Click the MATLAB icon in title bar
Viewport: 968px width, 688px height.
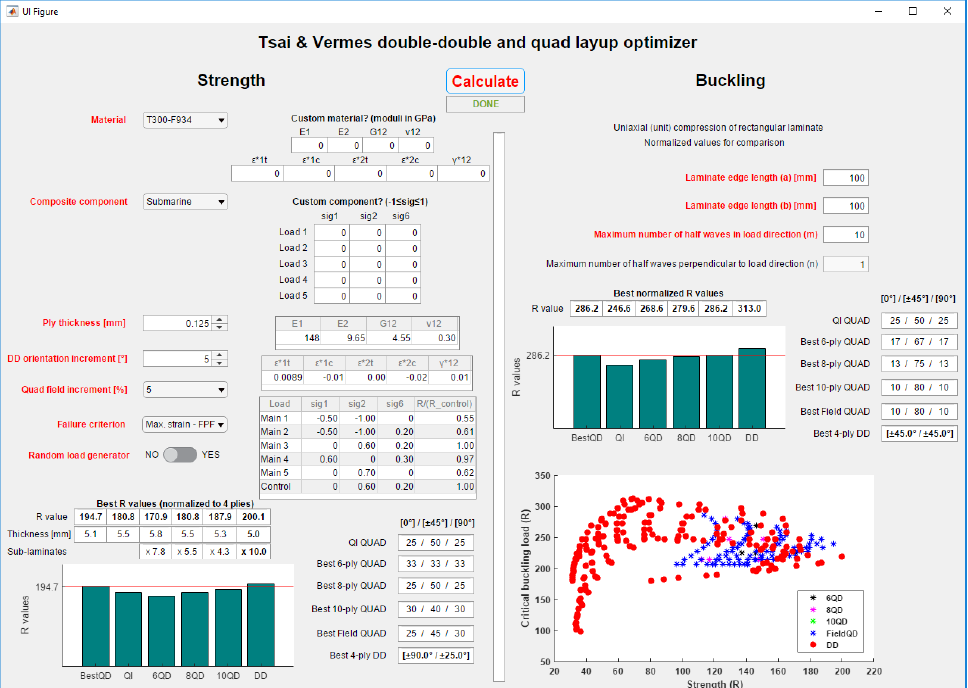[12, 11]
